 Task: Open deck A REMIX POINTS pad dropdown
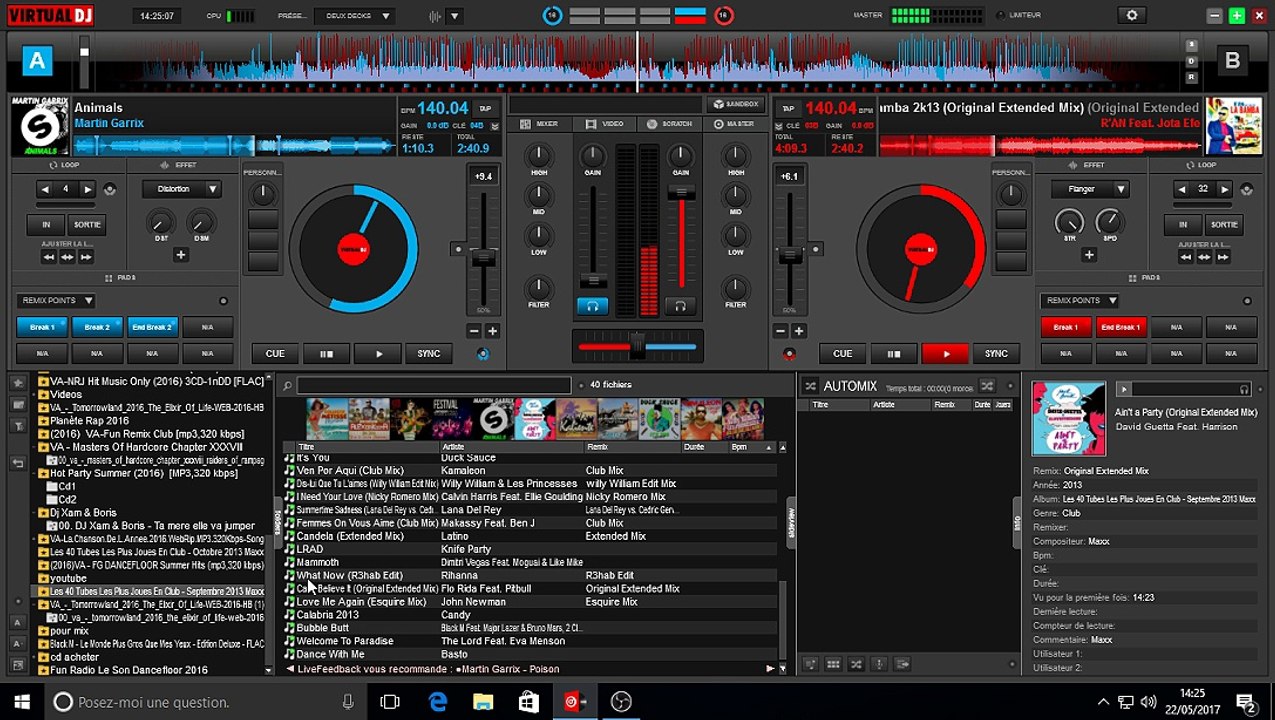click(55, 301)
